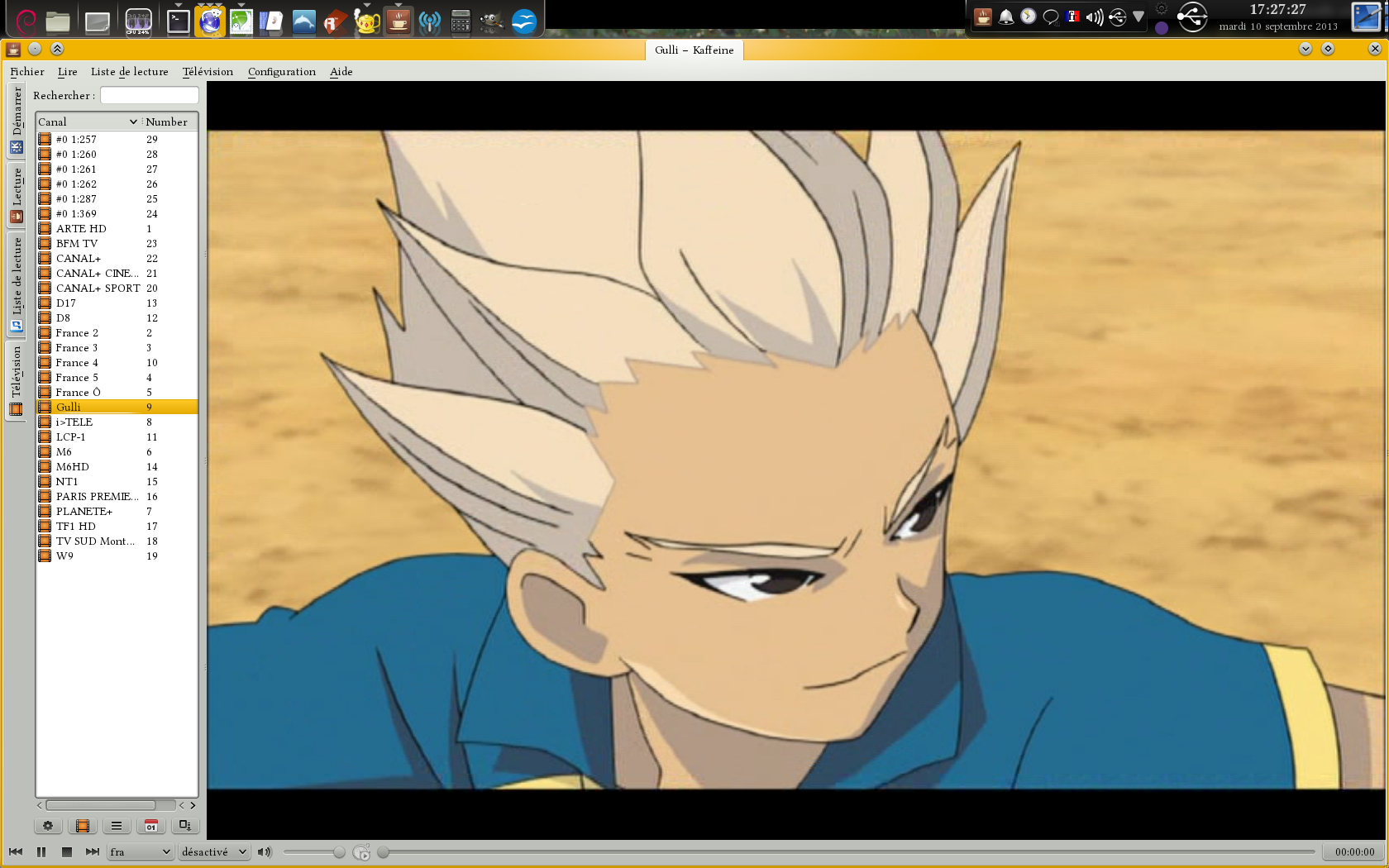Click the orange film strip button
The image size is (1389, 868).
82,826
